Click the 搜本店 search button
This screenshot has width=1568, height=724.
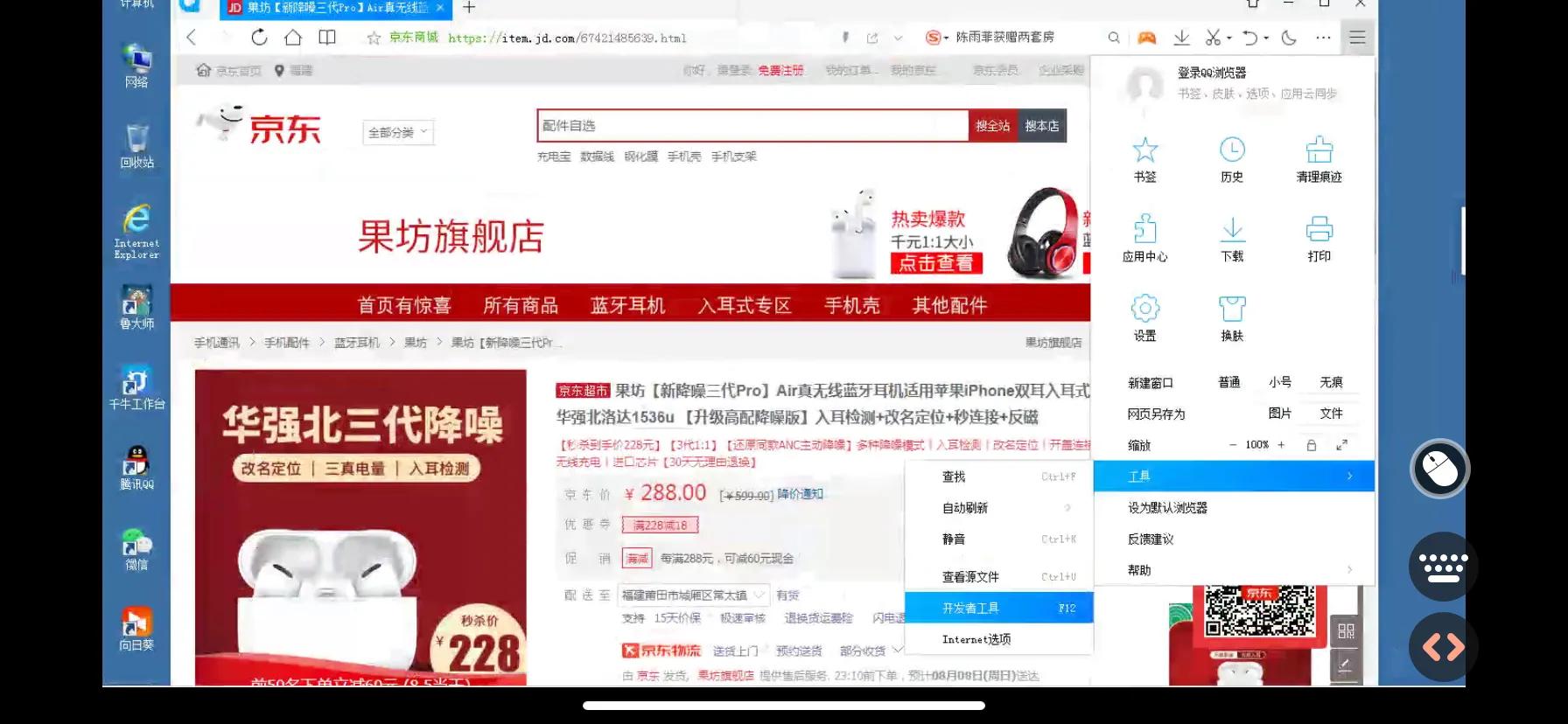(x=1042, y=126)
